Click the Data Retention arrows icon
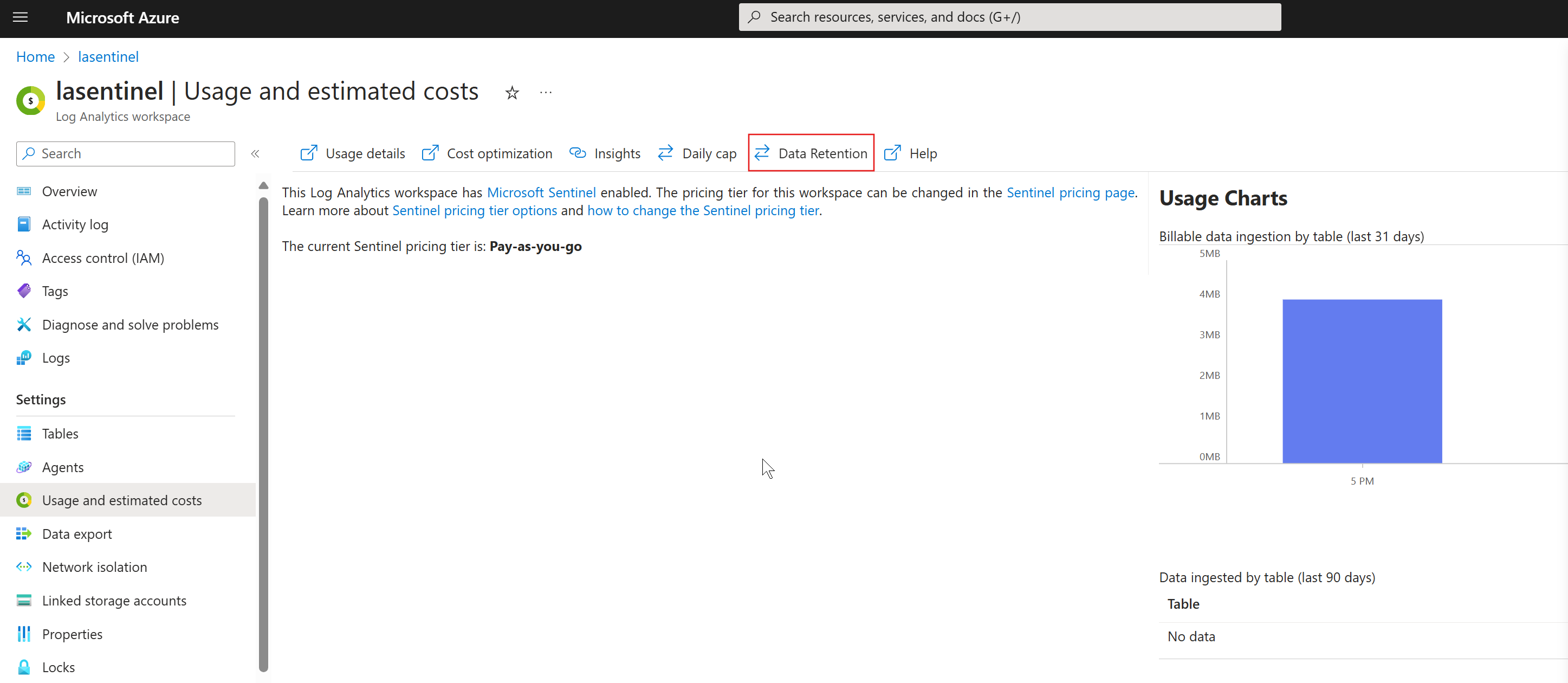This screenshot has width=1568, height=683. tap(761, 153)
